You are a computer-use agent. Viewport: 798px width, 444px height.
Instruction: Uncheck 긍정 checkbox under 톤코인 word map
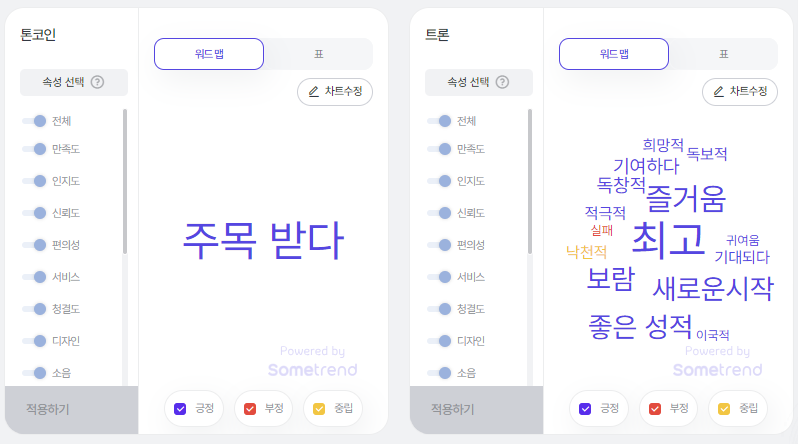pyautogui.click(x=180, y=409)
